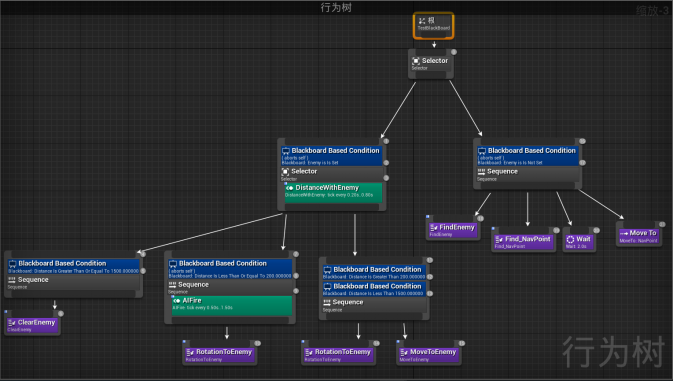The image size is (673, 381).
Task: Click the Wait task node
Action: (579, 242)
